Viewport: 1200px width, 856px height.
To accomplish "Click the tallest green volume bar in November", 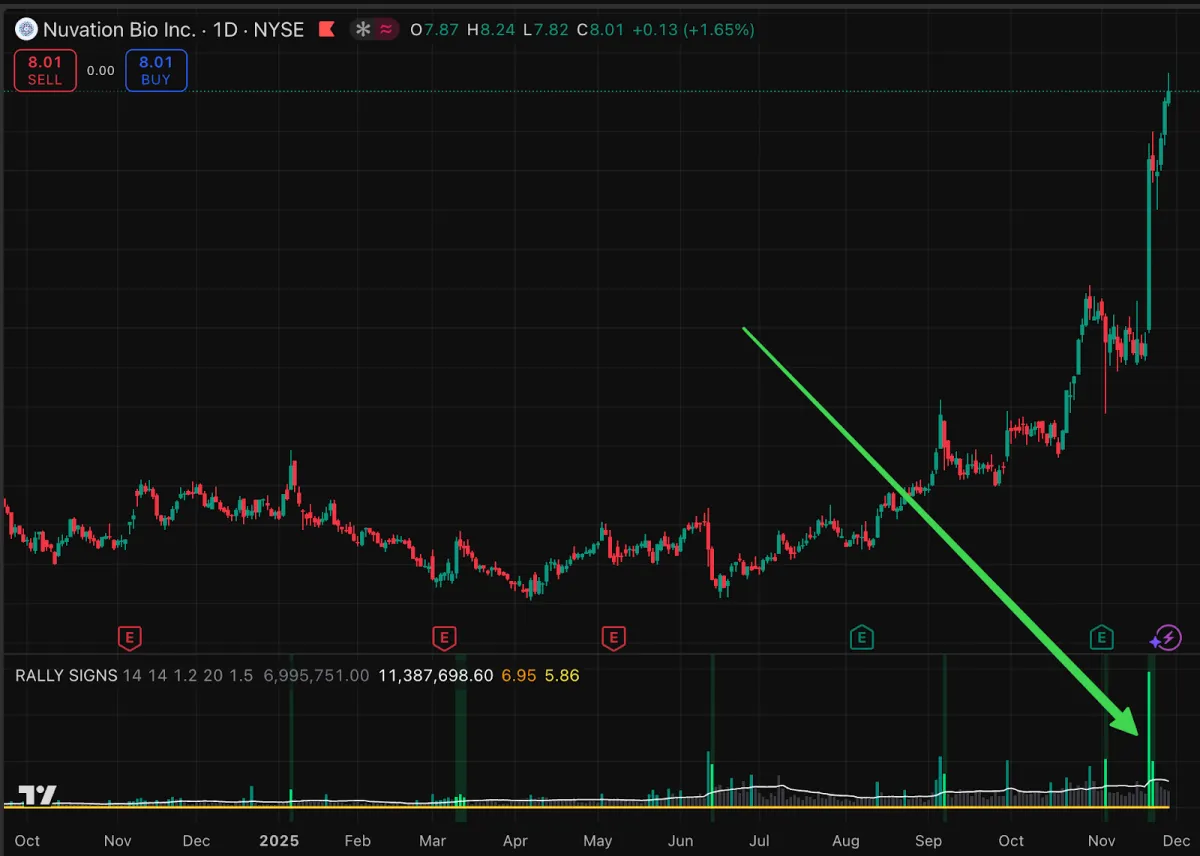I will [x=1149, y=738].
